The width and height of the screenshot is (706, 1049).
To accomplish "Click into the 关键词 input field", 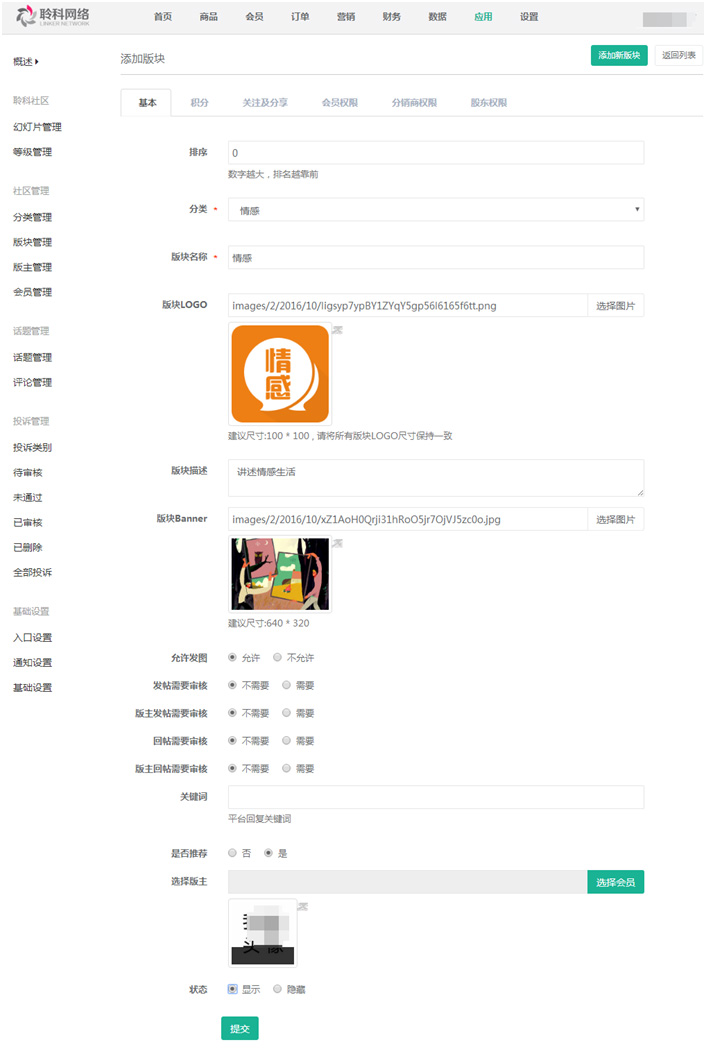I will pyautogui.click(x=436, y=797).
